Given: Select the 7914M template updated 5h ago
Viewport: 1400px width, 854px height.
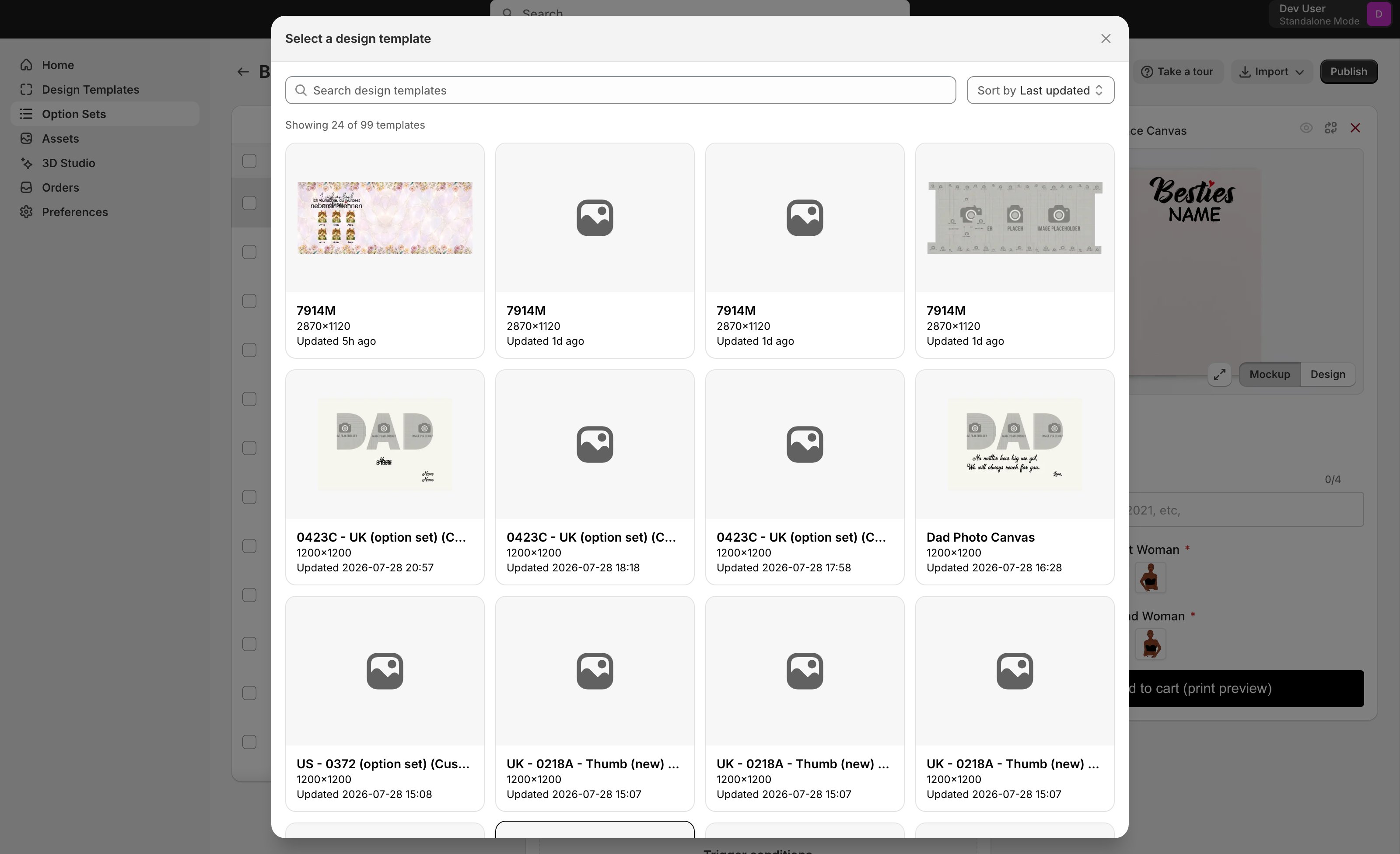Looking at the screenshot, I should point(385,251).
